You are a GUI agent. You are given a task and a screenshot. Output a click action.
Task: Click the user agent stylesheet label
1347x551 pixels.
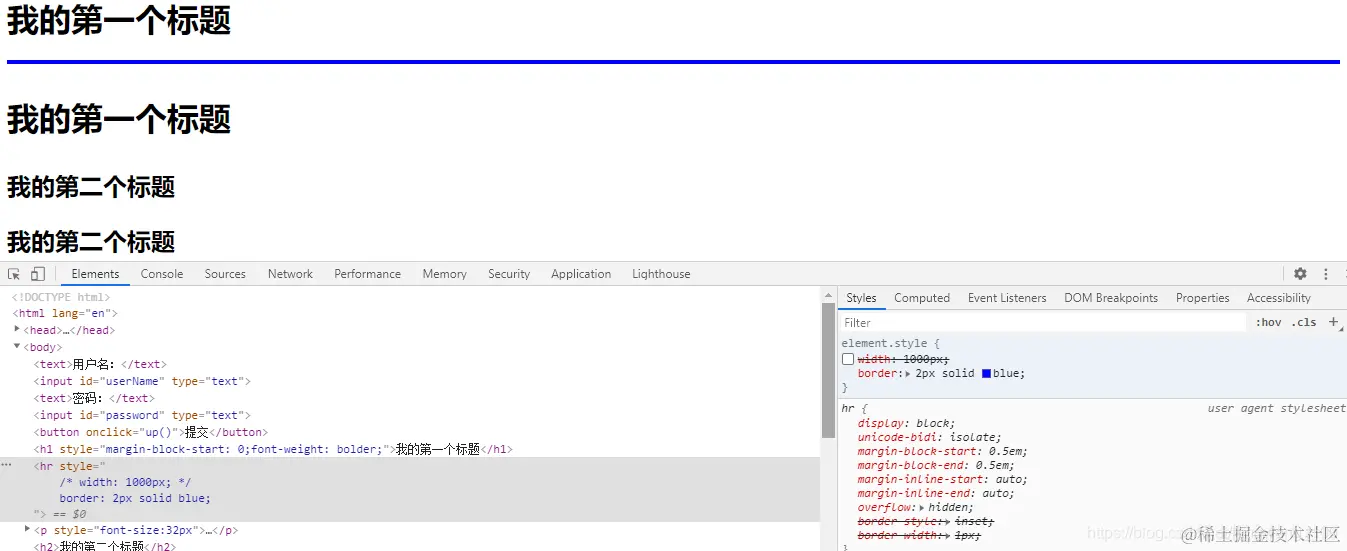1276,408
